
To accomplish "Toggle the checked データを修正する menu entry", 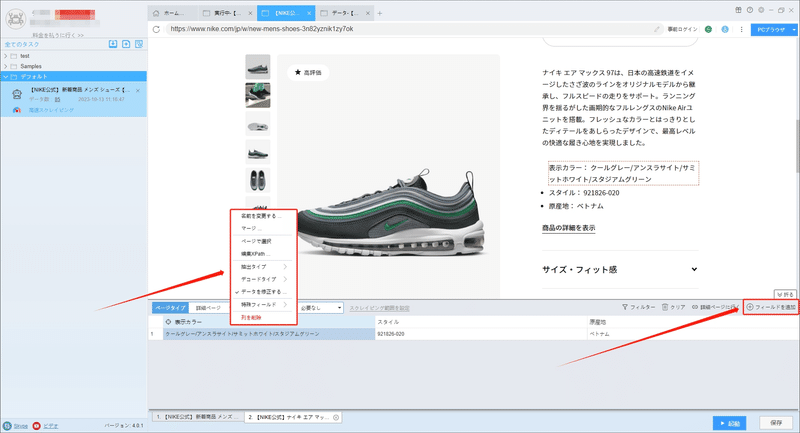I will 262,292.
